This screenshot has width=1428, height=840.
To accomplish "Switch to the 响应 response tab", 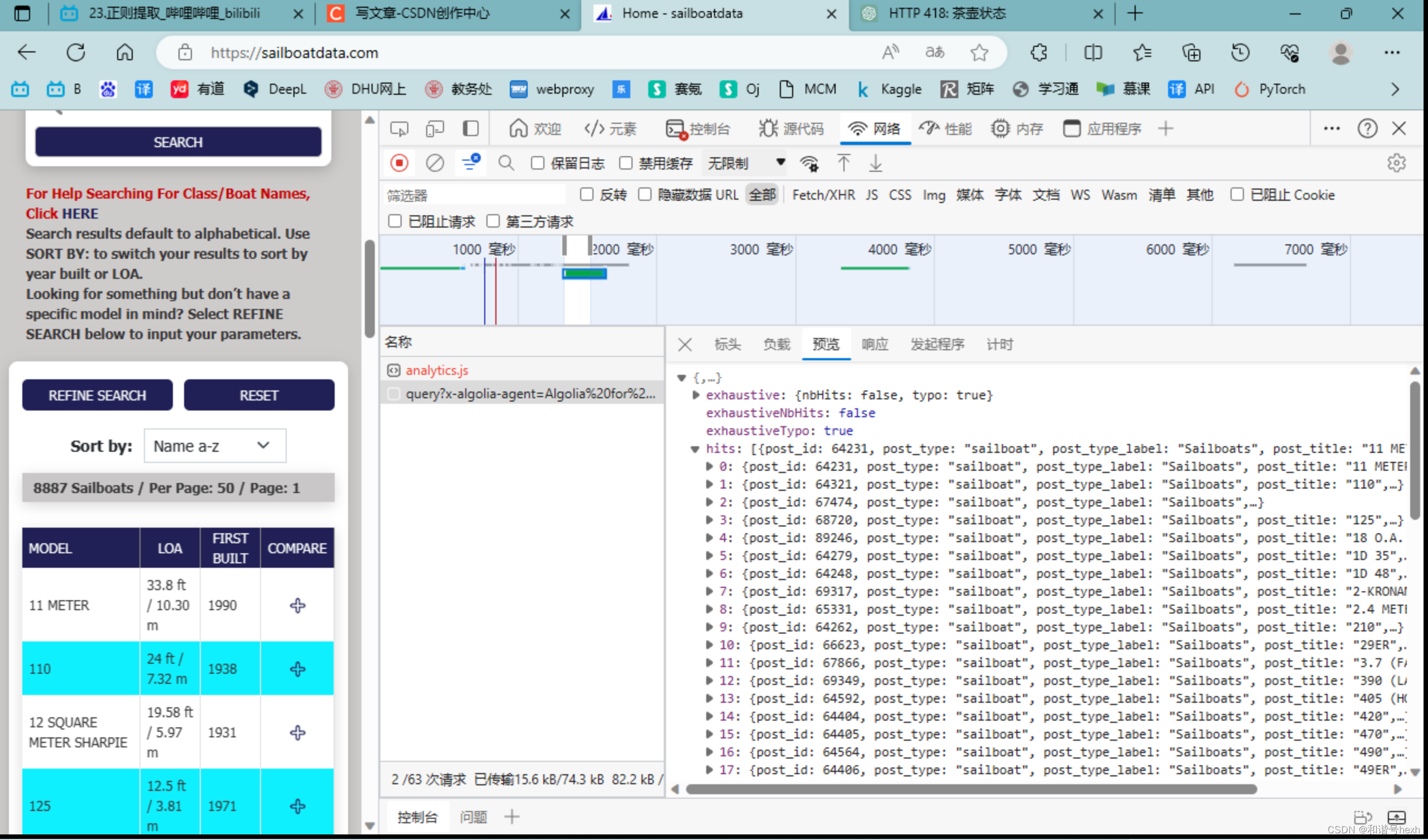I will 874,344.
